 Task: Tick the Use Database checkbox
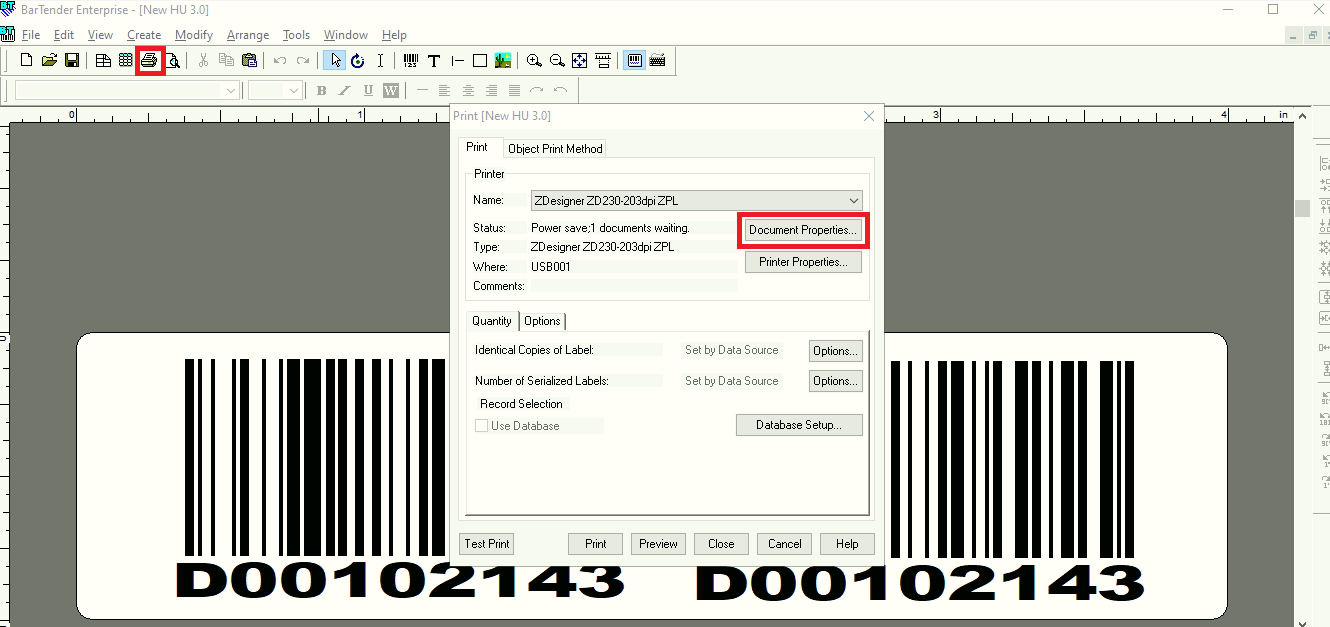[x=482, y=426]
